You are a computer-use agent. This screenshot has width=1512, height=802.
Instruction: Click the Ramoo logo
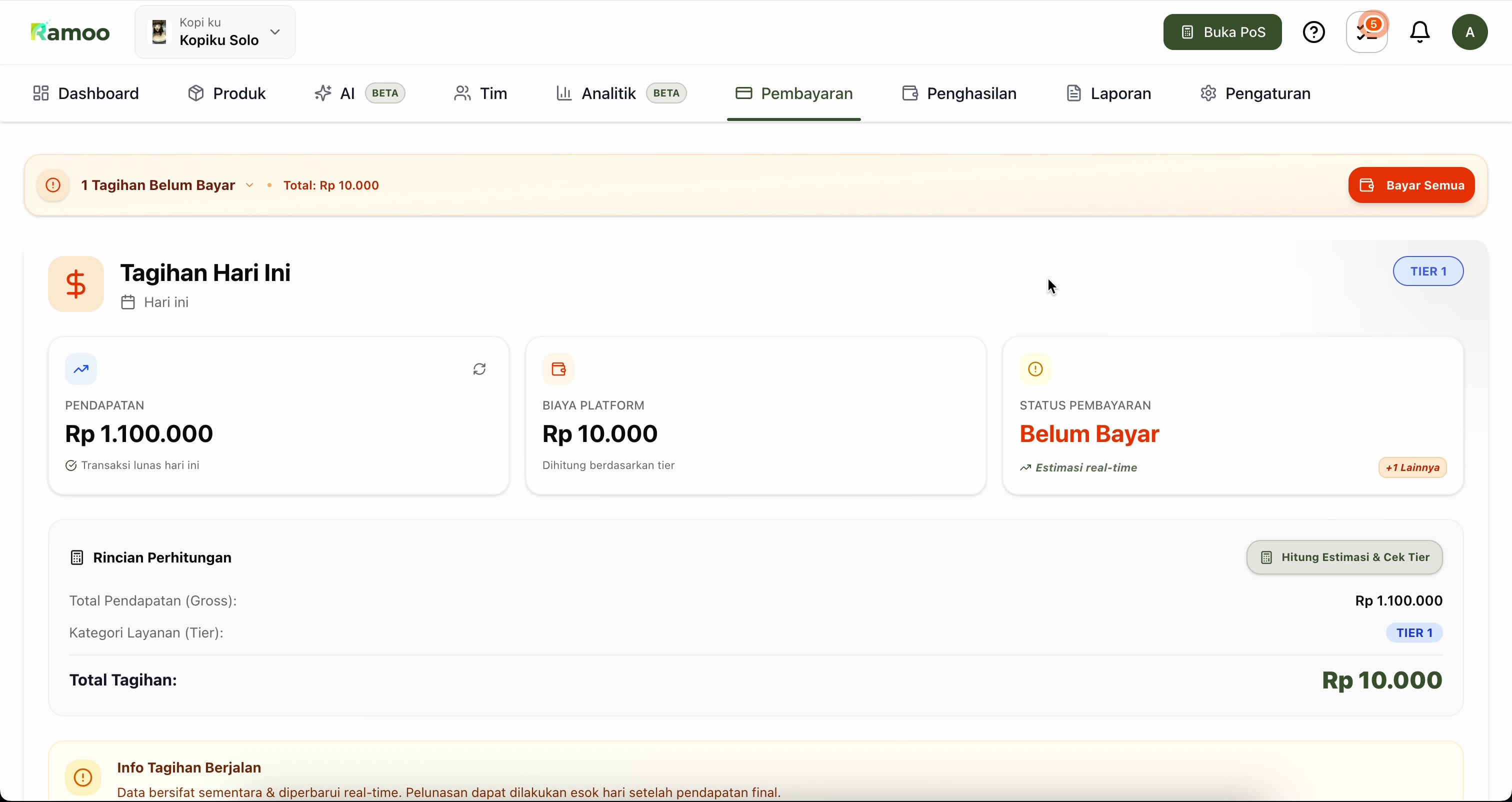[70, 32]
